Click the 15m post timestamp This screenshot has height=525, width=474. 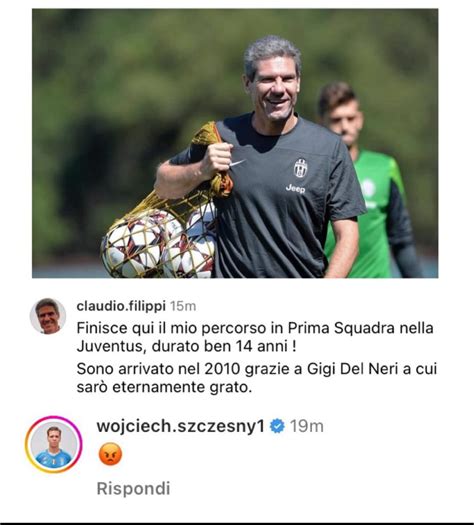[x=183, y=306]
